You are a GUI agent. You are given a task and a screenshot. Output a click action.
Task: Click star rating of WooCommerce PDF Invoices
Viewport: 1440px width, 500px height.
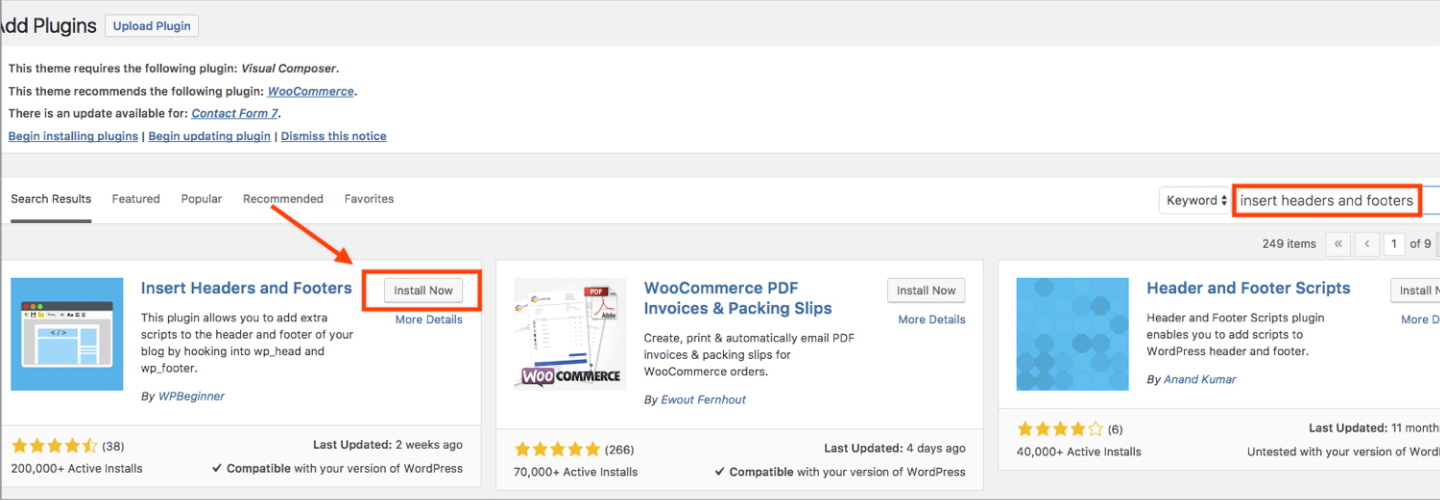coord(557,449)
